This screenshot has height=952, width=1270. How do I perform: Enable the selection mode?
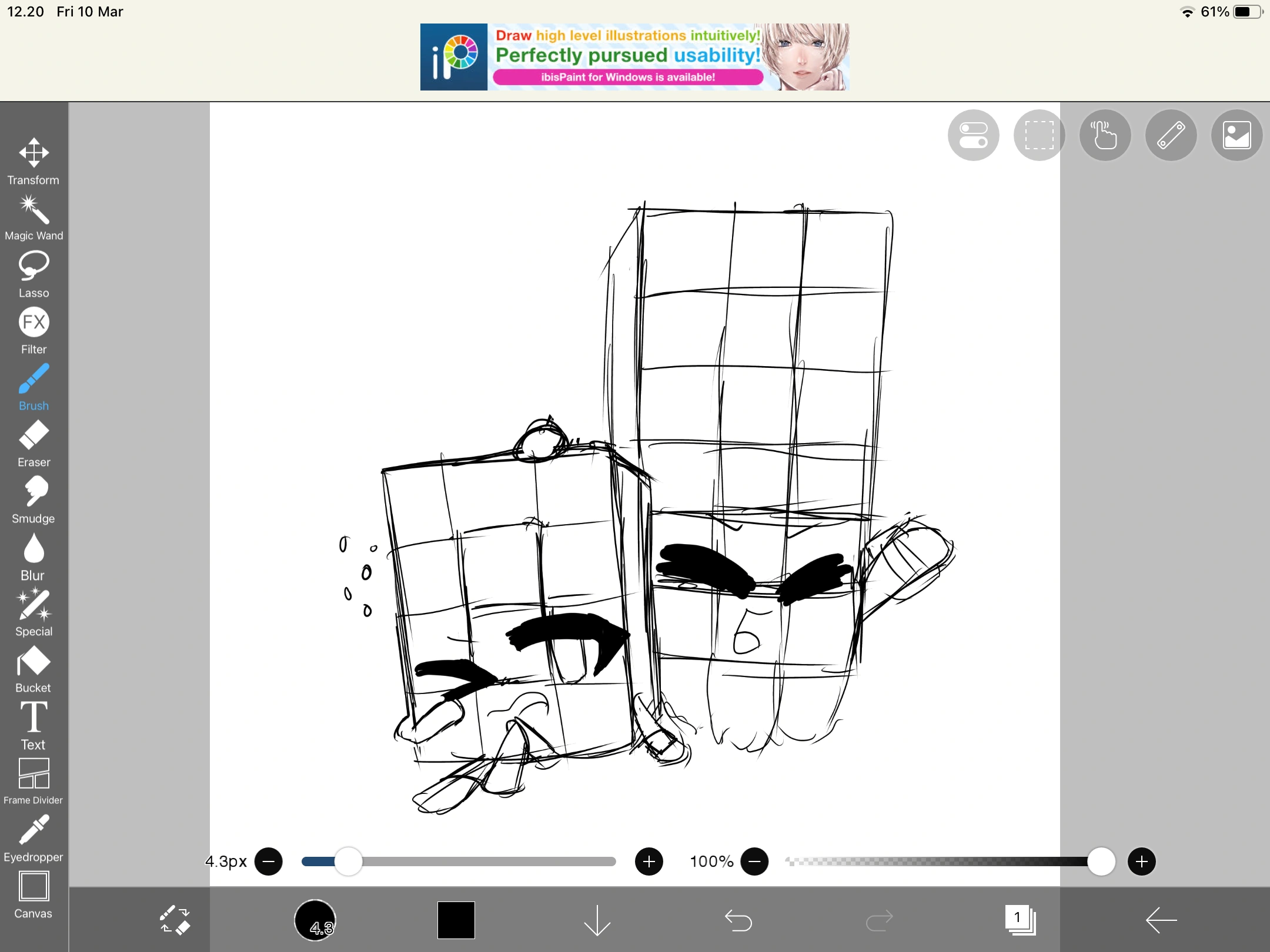[1039, 135]
